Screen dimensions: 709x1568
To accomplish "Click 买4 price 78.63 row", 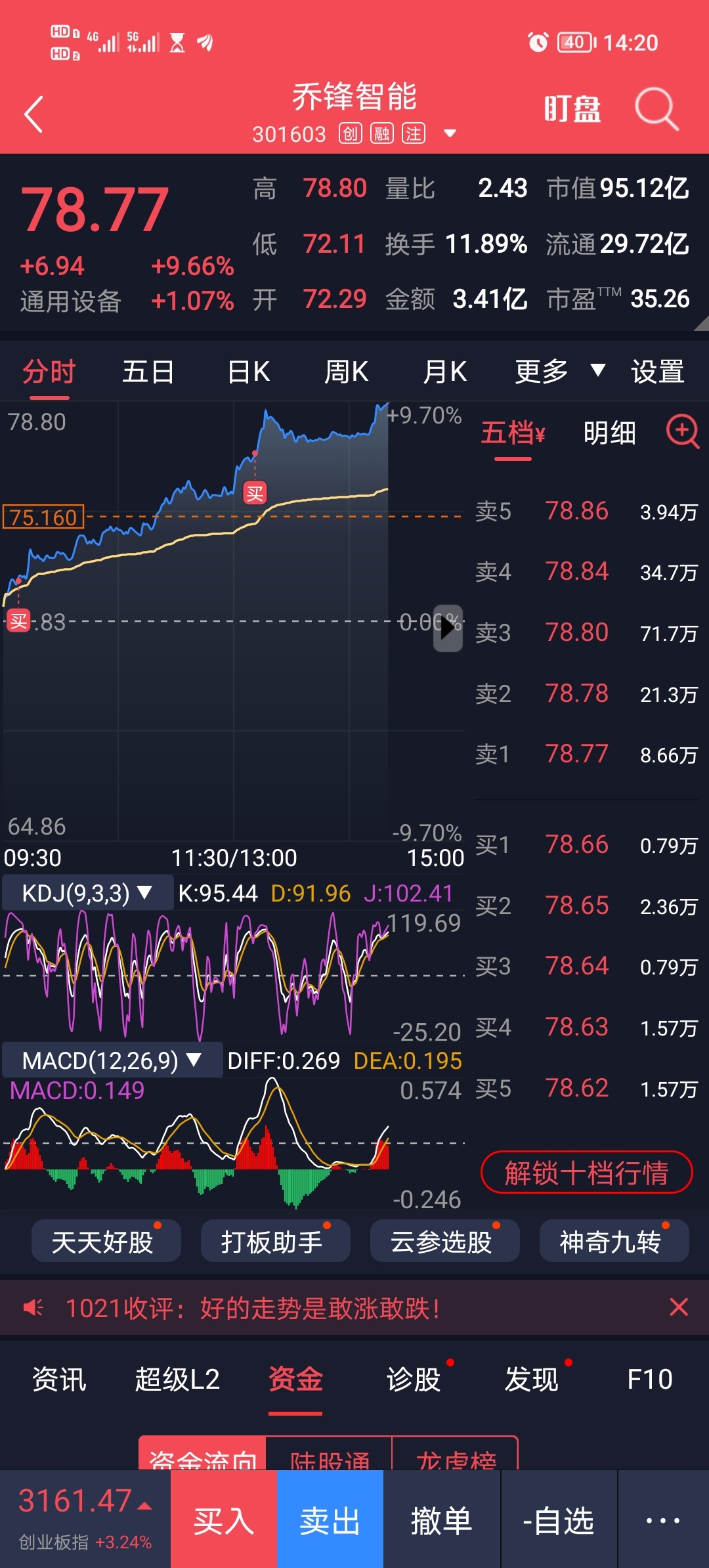I will coord(587,1028).
